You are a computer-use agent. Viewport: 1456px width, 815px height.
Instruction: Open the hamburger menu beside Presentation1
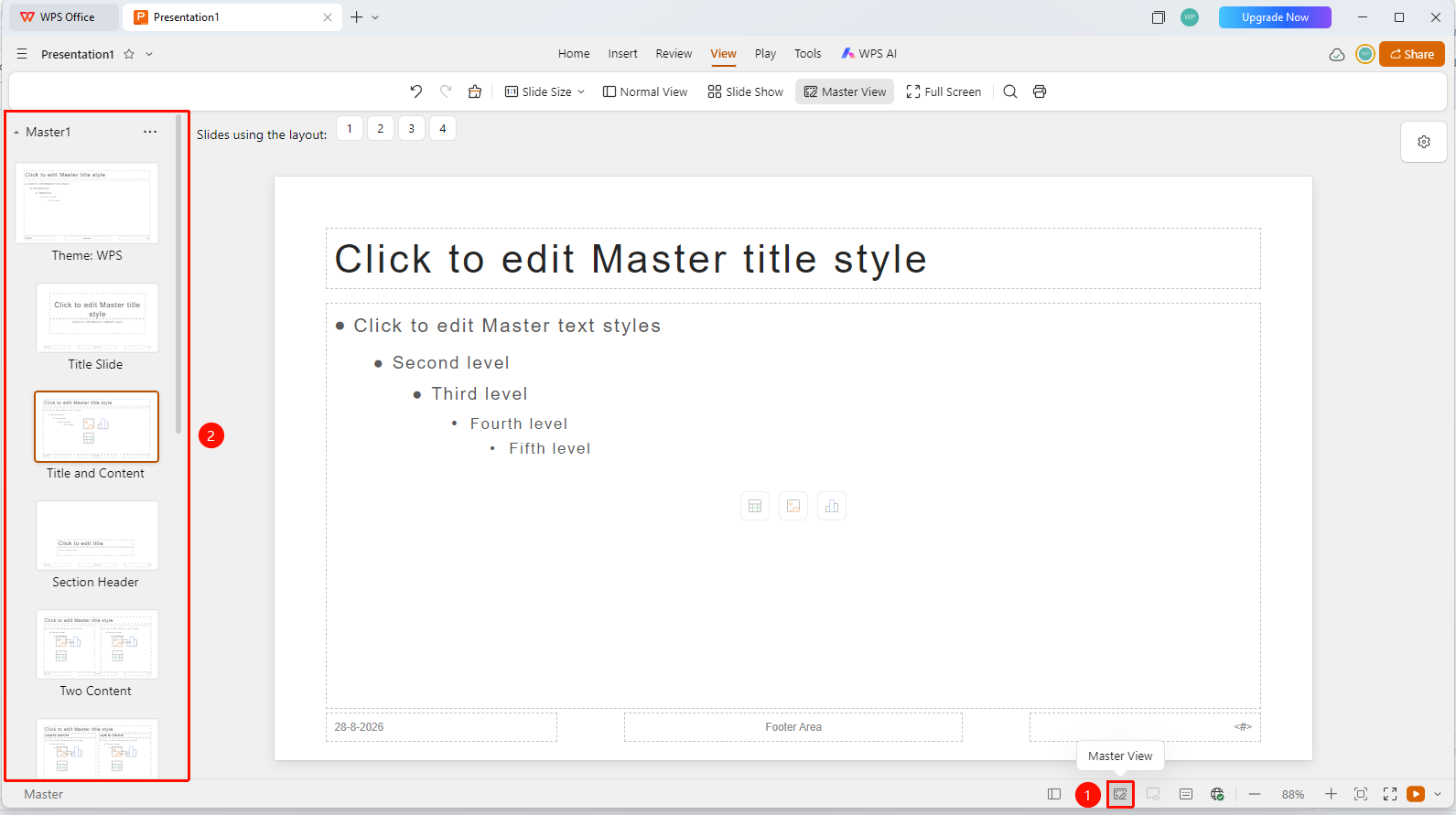pos(22,54)
